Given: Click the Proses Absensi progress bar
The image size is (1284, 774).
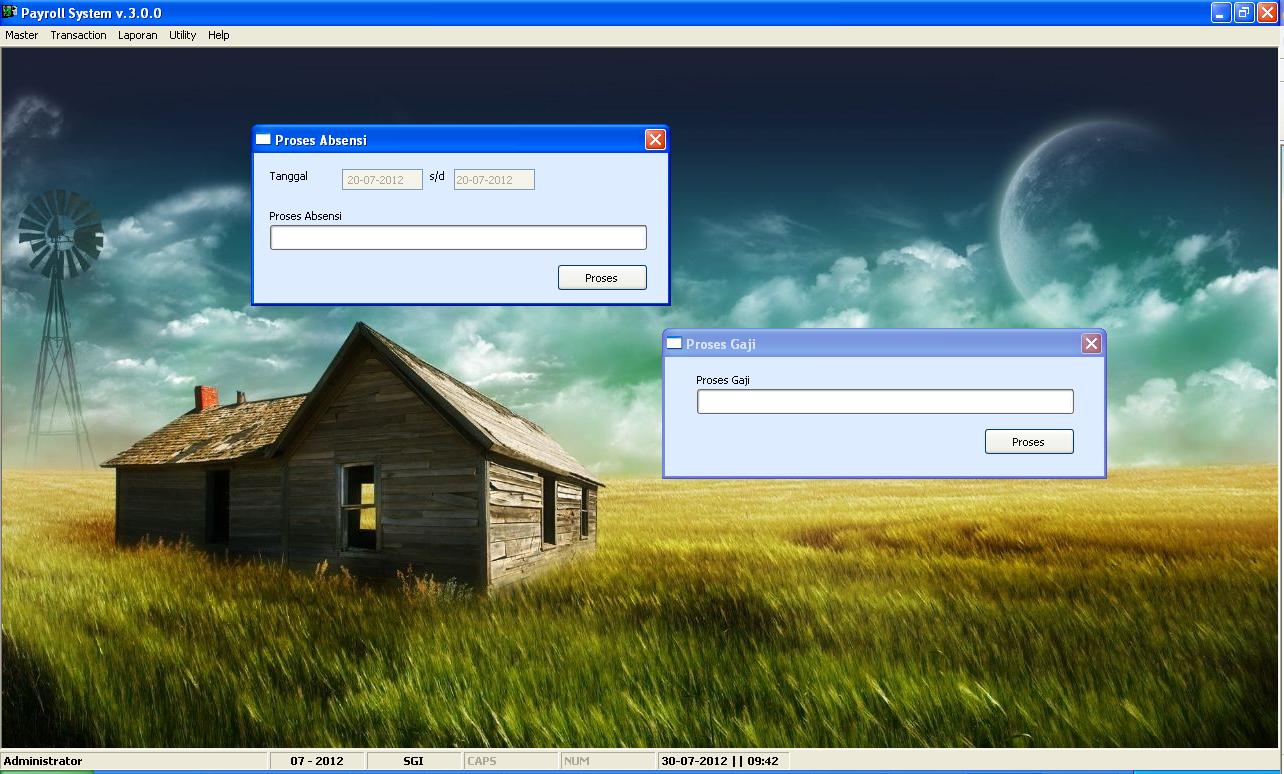Looking at the screenshot, I should click(458, 237).
